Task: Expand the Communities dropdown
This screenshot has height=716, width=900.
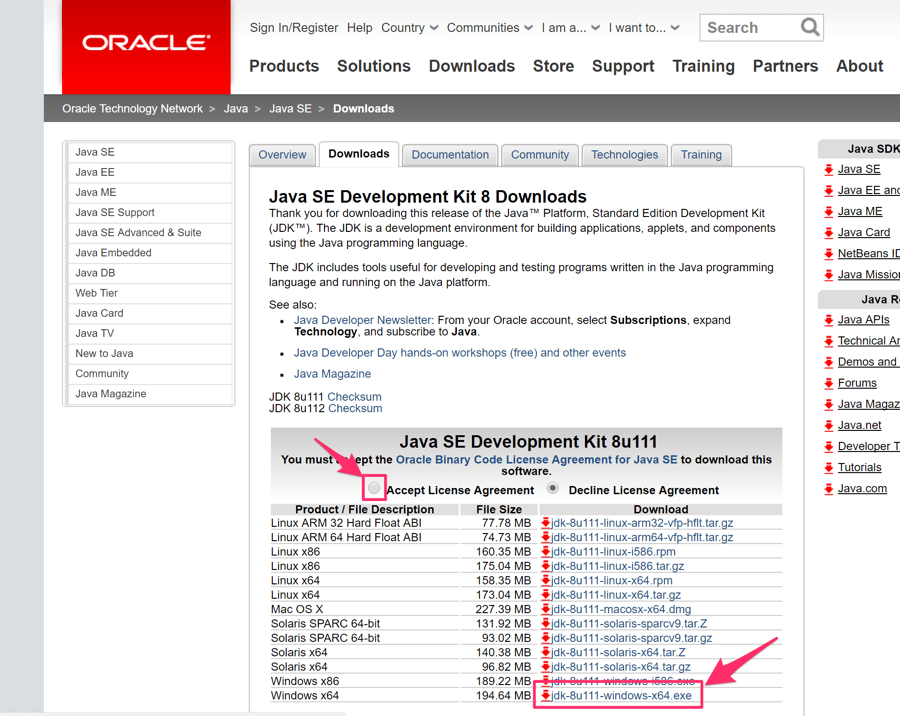Action: pyautogui.click(x=490, y=28)
